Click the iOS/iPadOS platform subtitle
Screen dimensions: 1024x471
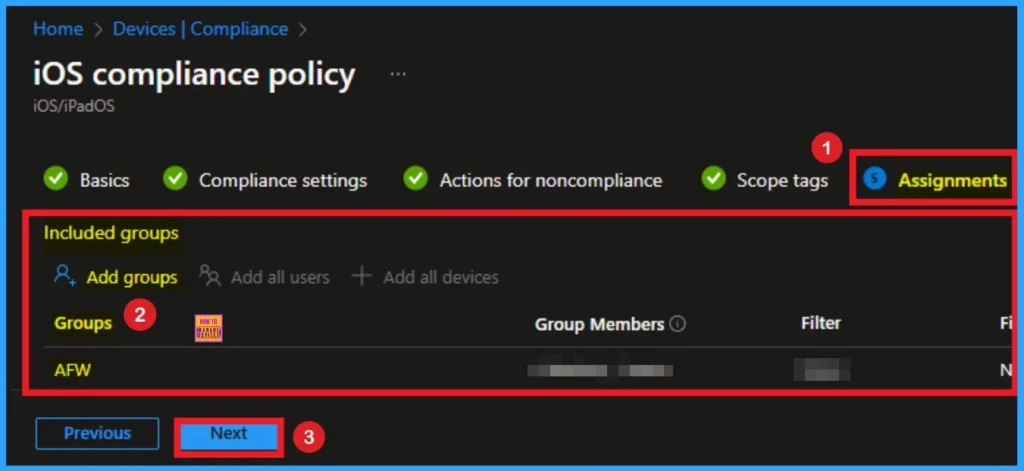coord(74,106)
